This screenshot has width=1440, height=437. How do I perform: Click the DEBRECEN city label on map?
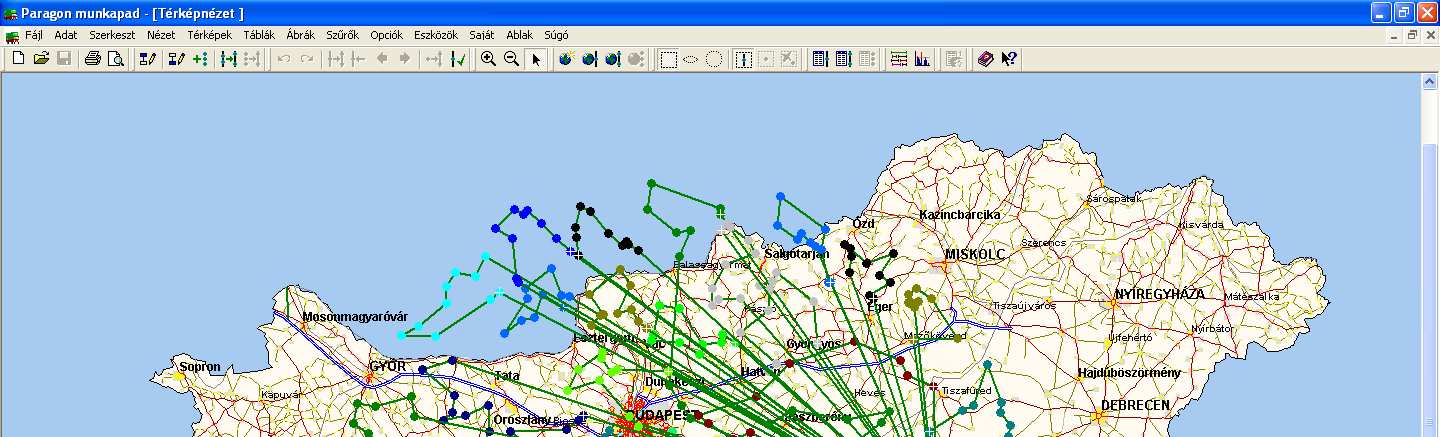(x=1137, y=405)
